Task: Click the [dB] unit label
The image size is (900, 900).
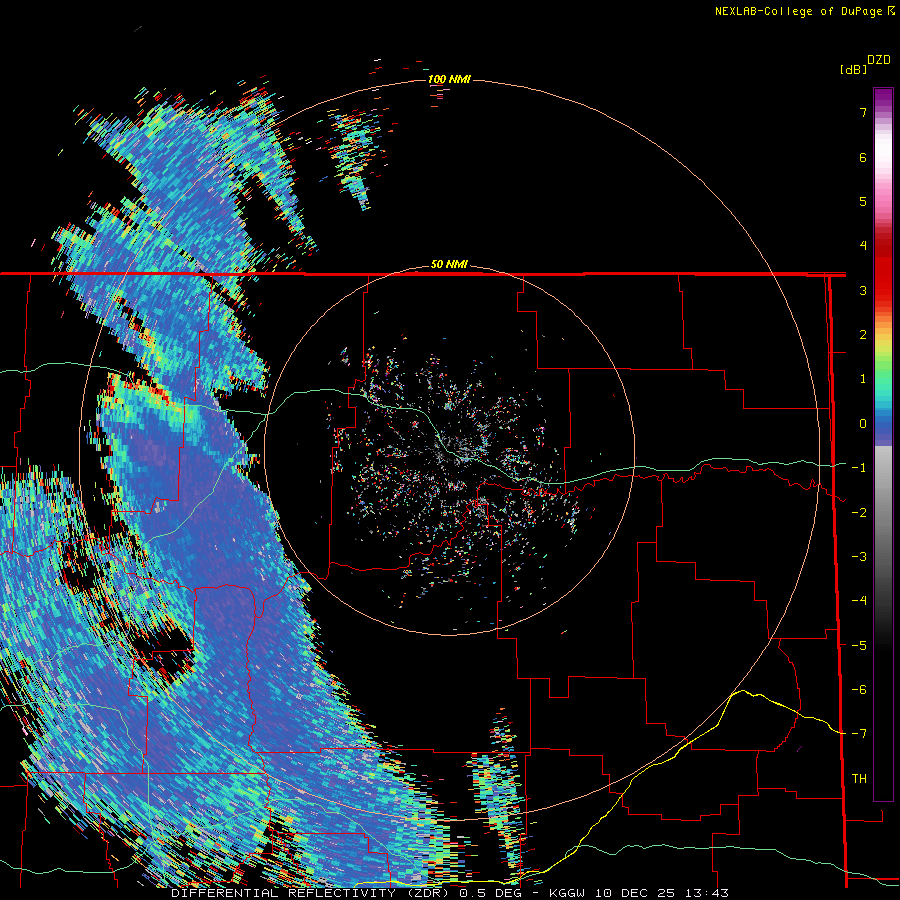Action: 853,69
